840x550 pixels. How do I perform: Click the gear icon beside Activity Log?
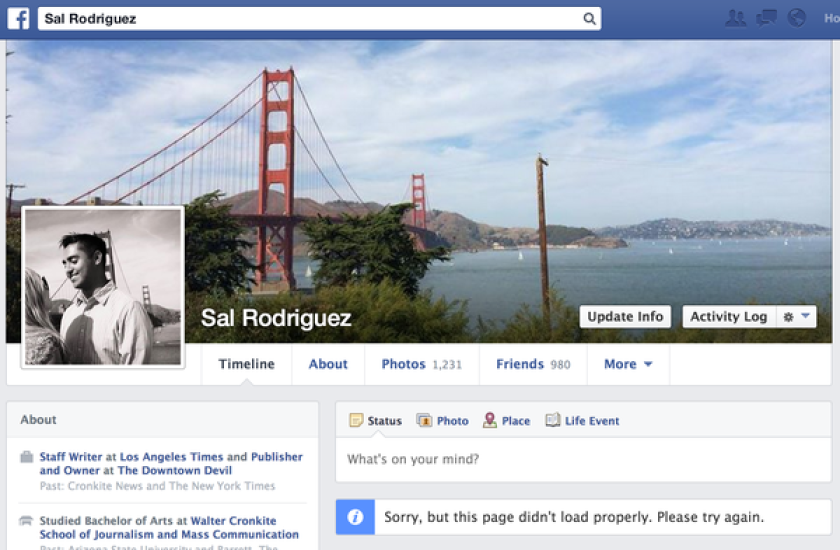tap(788, 317)
